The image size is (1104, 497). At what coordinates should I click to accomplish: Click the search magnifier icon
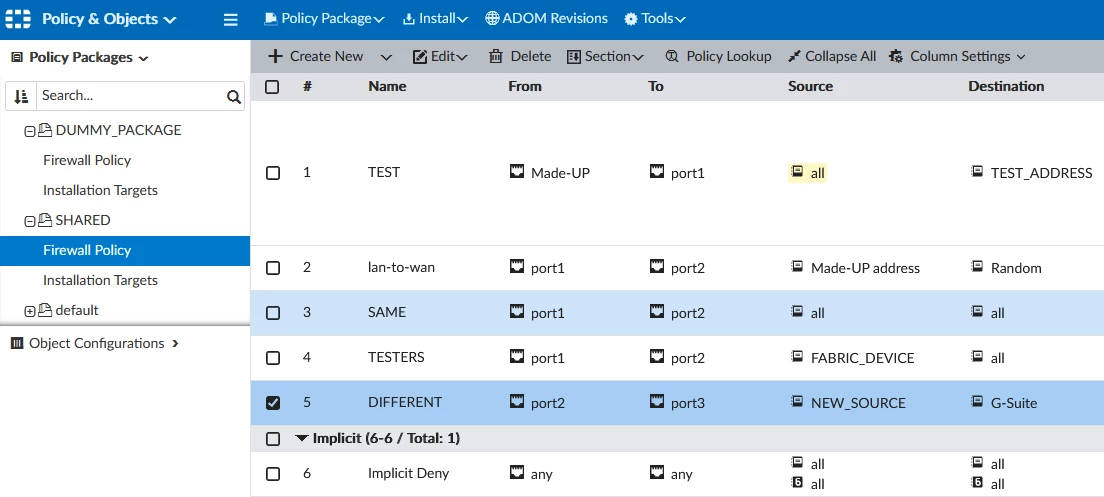234,96
